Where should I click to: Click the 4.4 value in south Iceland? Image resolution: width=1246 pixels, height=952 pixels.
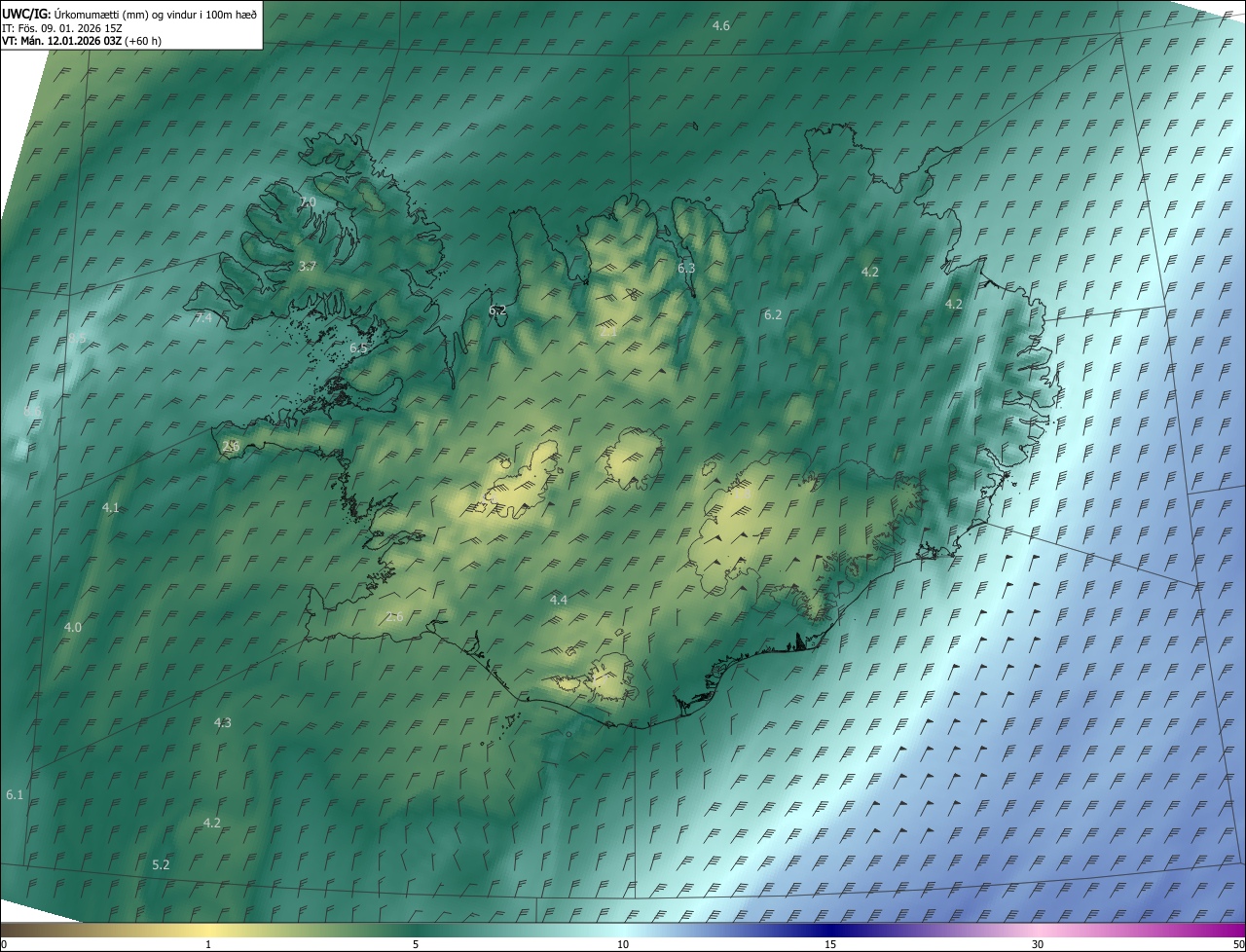coord(559,600)
